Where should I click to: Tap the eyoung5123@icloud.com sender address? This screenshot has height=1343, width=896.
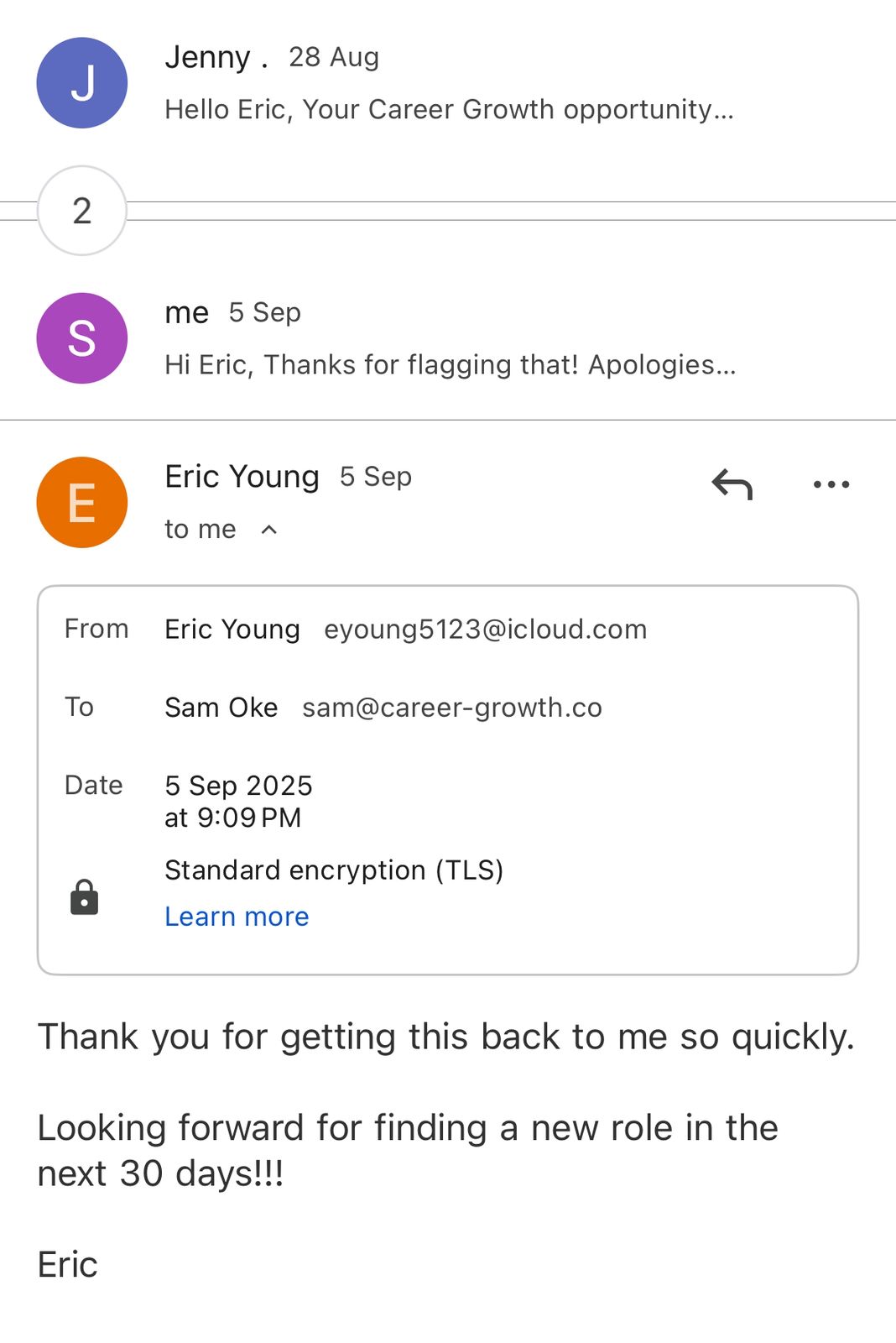coord(486,630)
